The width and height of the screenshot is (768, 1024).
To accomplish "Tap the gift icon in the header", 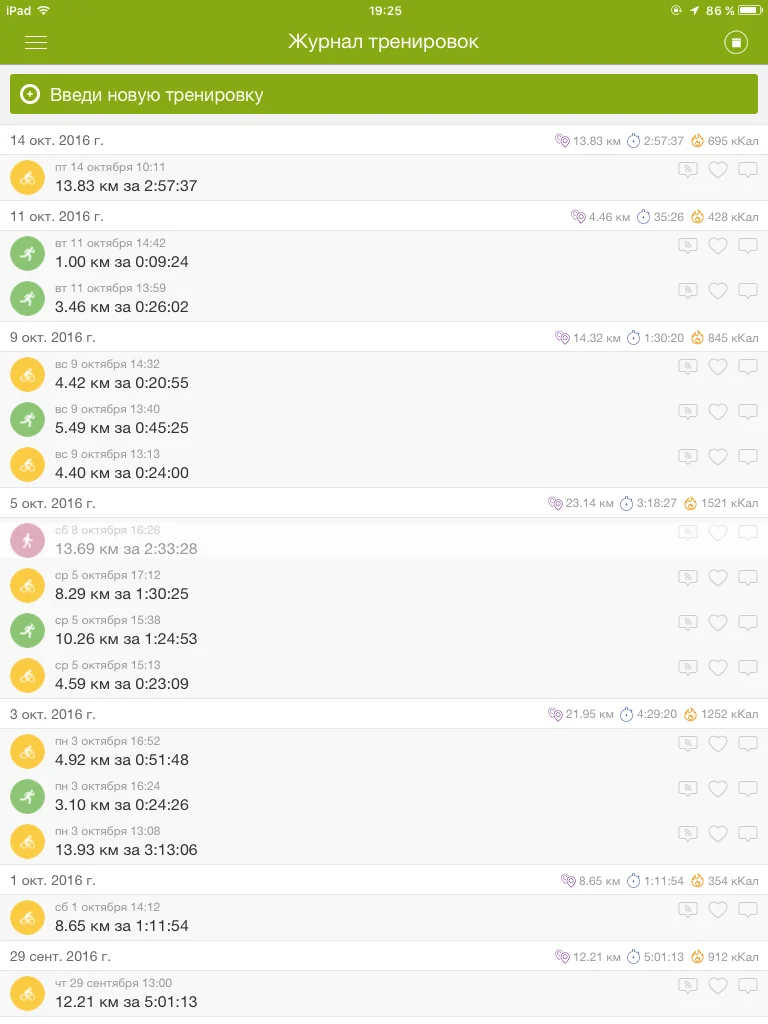I will click(x=736, y=42).
